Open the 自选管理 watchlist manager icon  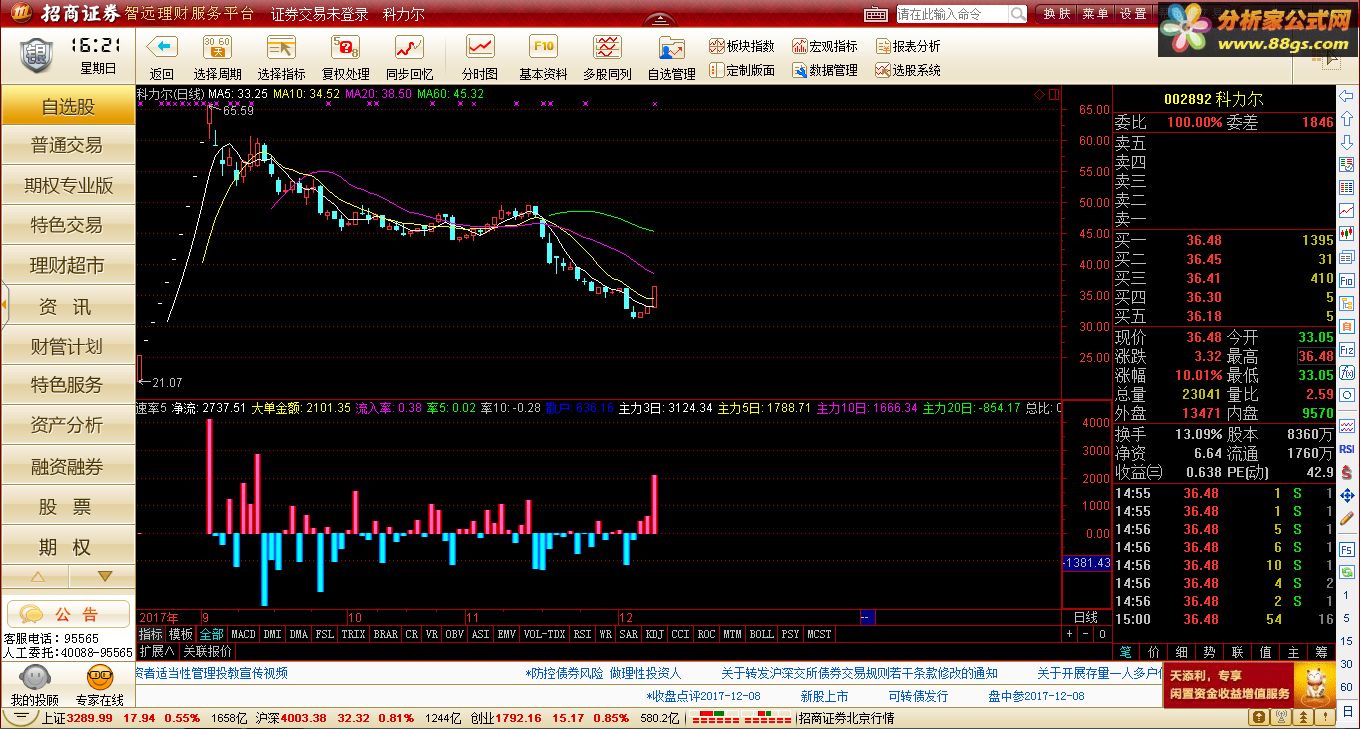click(x=671, y=47)
